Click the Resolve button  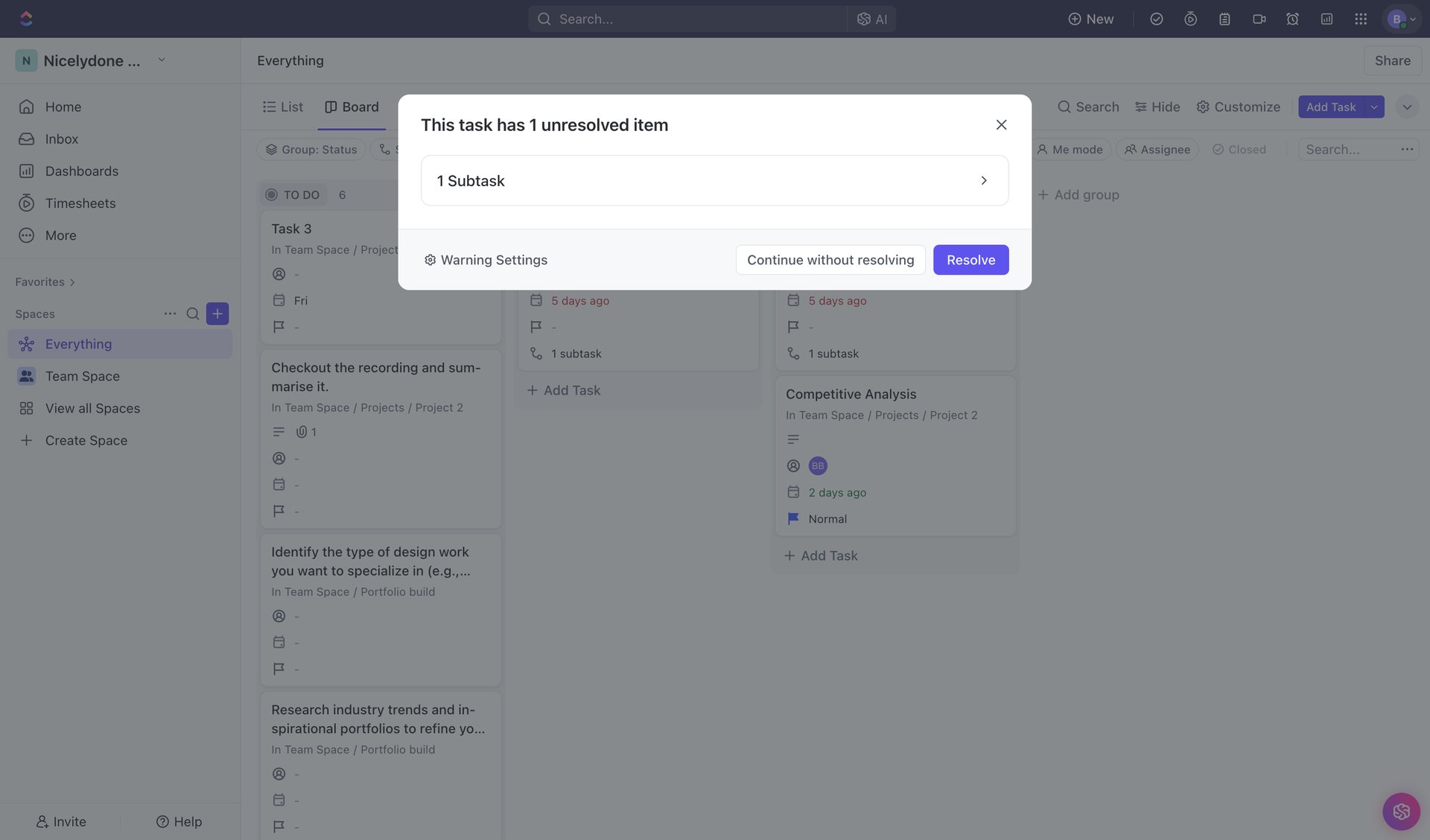point(970,259)
